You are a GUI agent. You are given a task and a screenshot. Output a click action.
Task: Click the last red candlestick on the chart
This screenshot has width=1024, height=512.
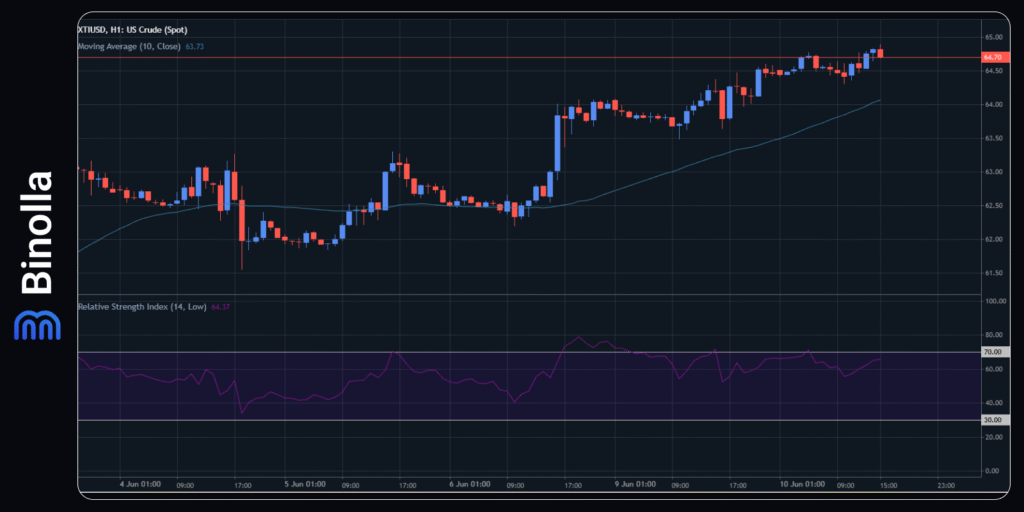point(881,53)
